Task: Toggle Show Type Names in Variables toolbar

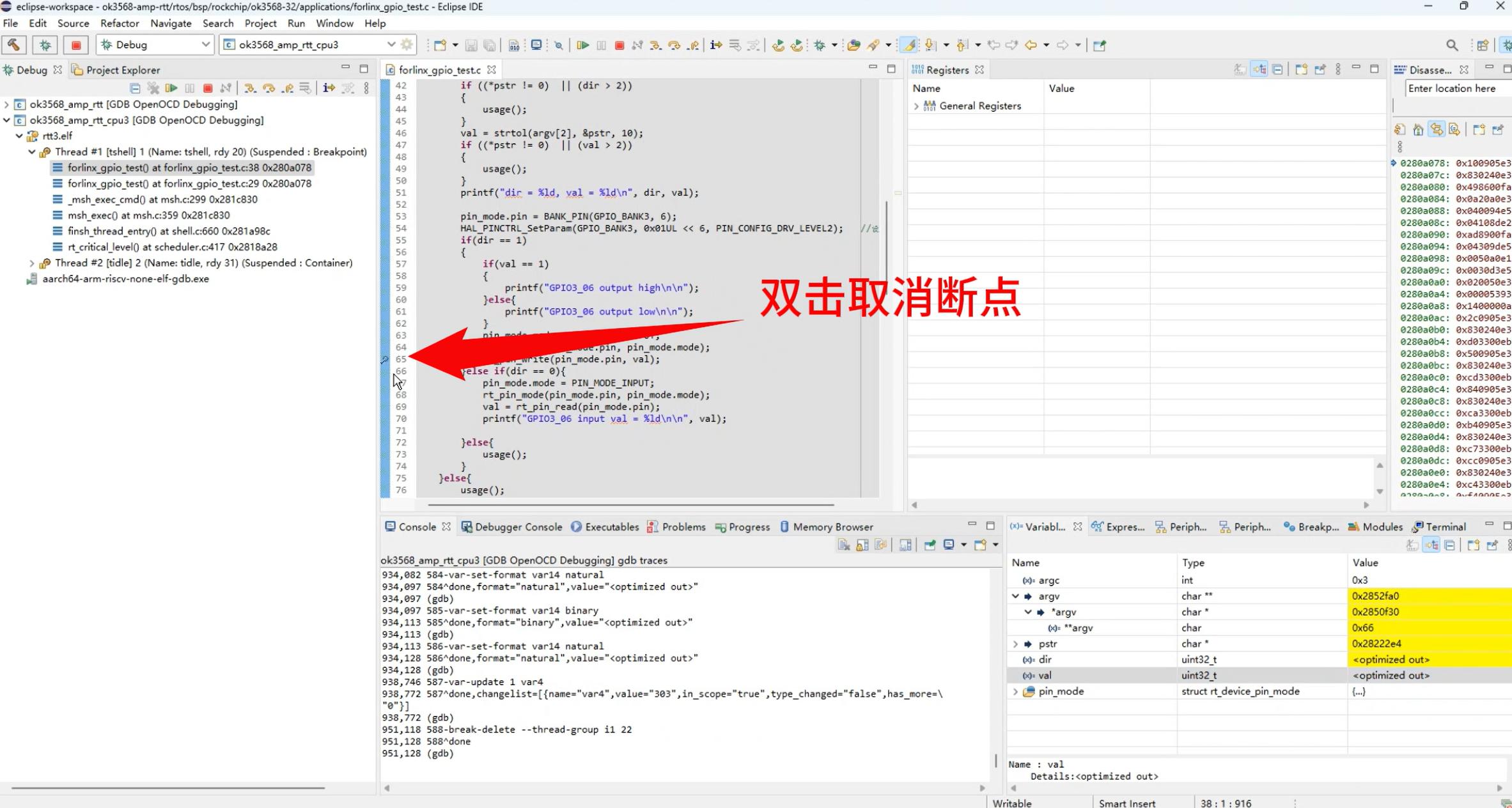Action: pos(1412,545)
